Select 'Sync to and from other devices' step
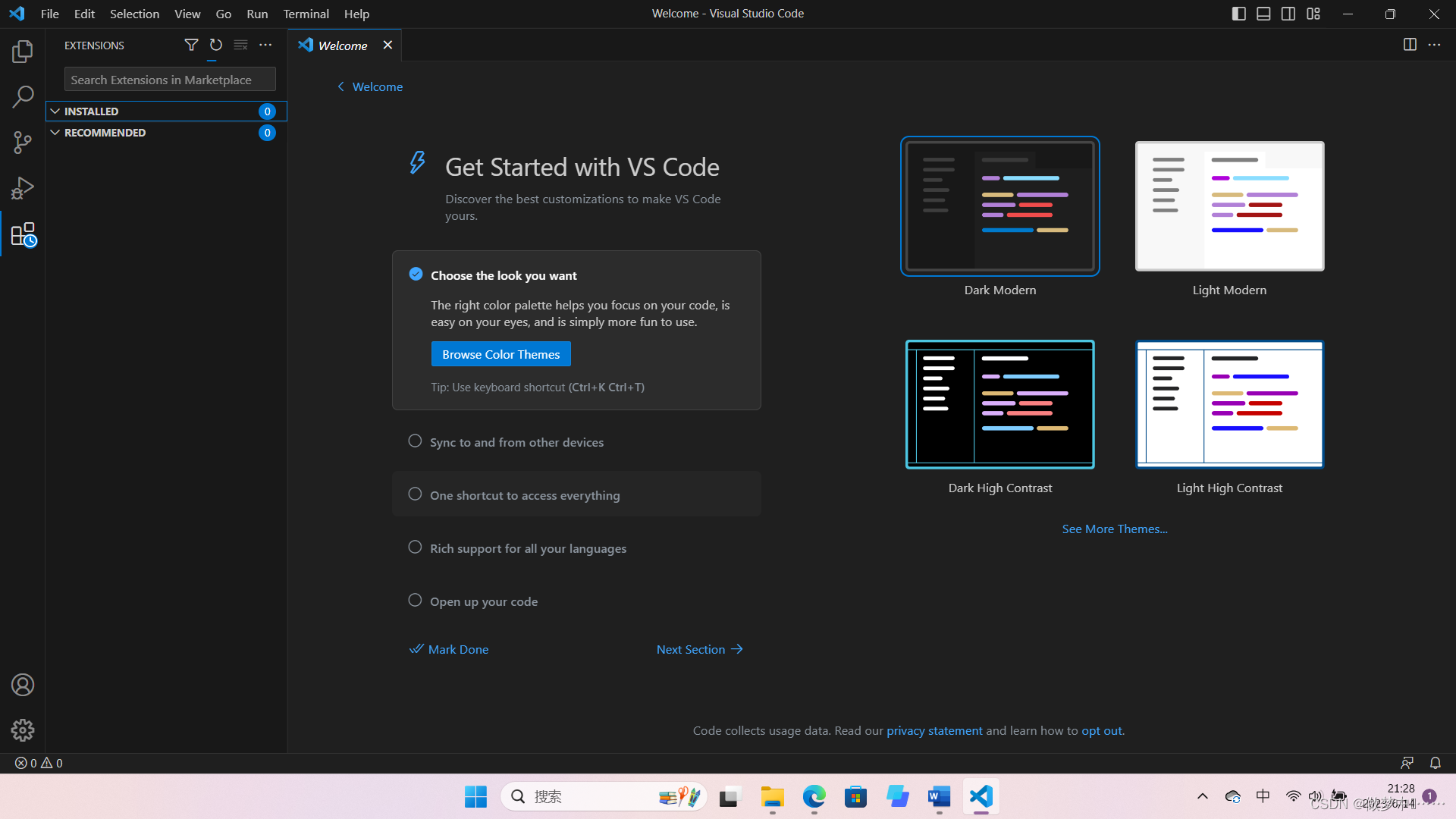 click(x=516, y=442)
